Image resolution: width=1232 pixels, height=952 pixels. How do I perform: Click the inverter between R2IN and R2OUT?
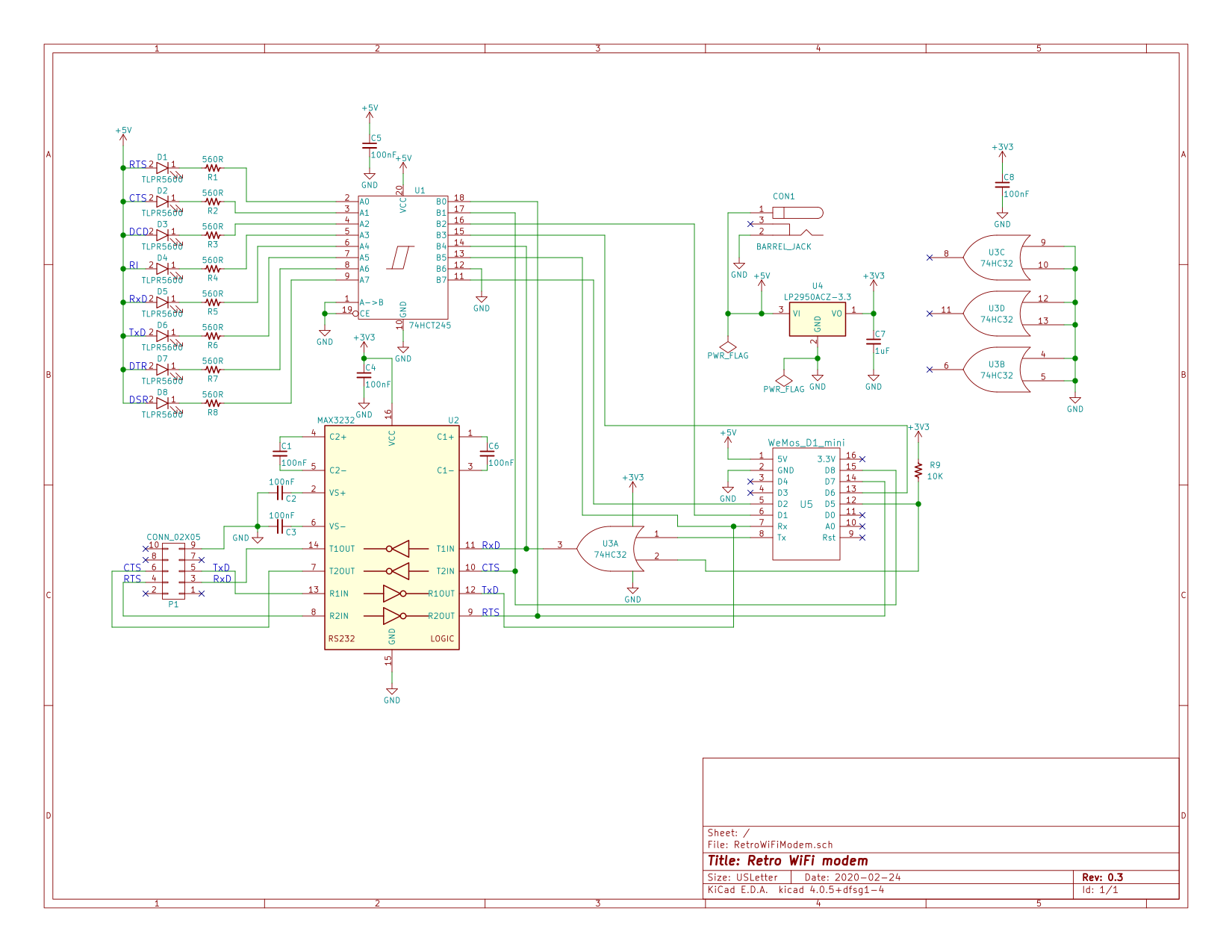395,616
